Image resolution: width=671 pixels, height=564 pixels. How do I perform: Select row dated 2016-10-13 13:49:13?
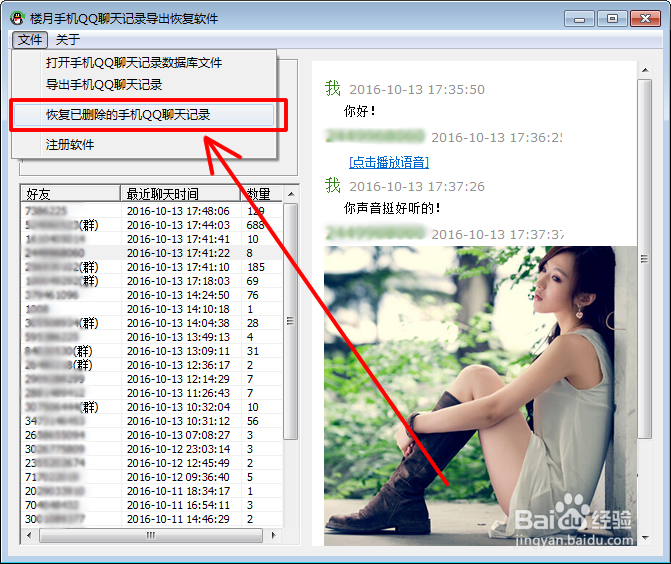[151, 337]
